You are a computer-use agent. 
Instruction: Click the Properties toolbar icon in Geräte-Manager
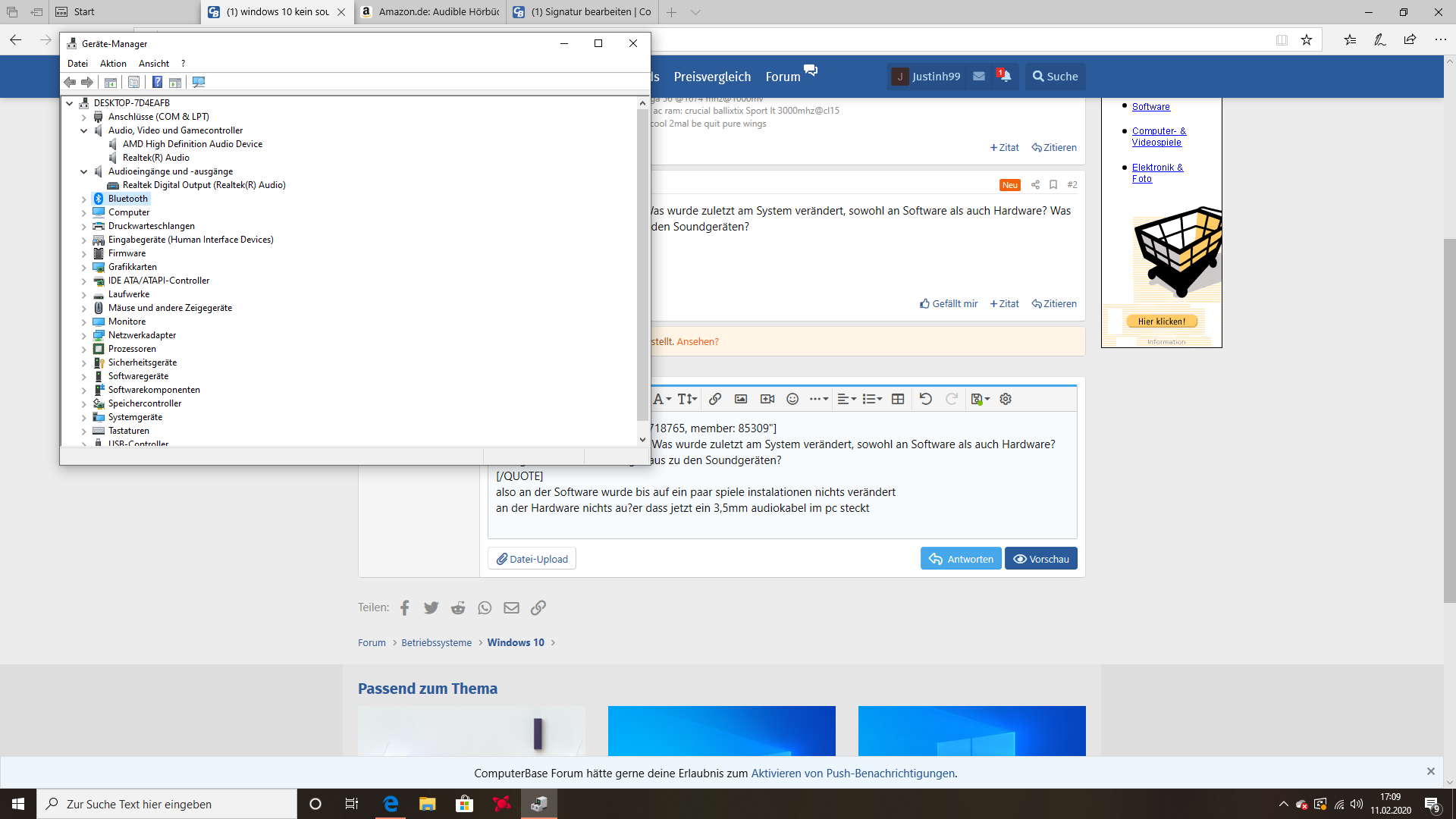pyautogui.click(x=134, y=82)
